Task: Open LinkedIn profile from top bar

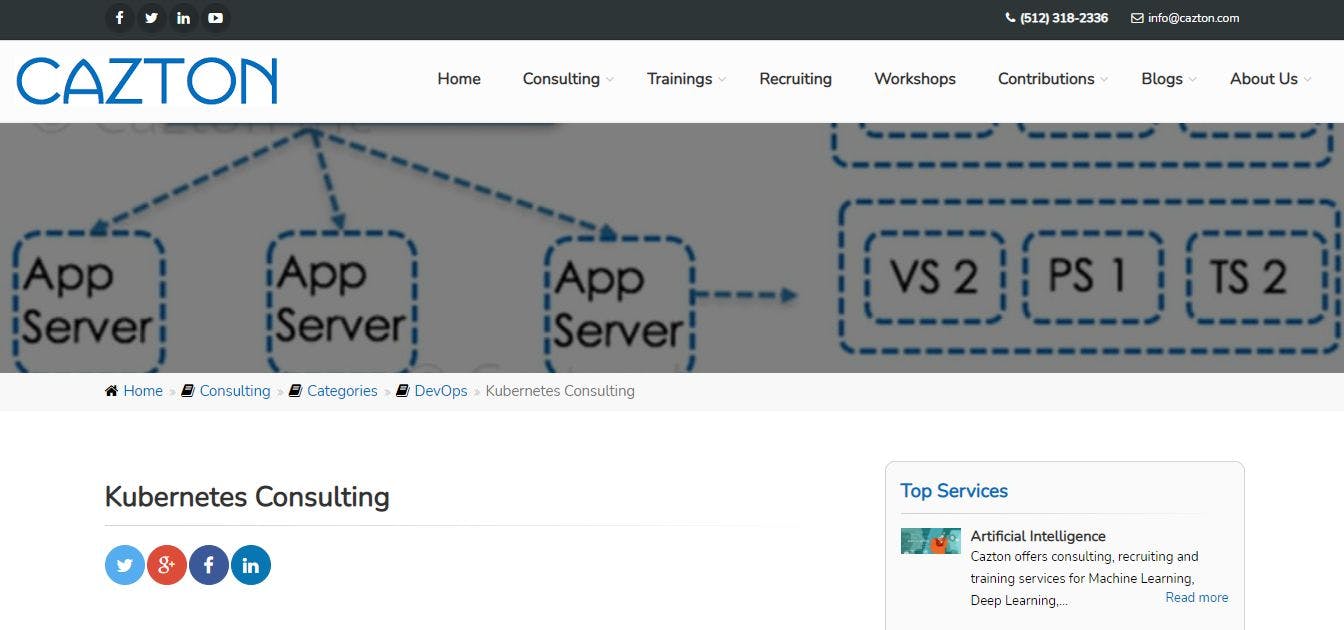Action: [183, 18]
